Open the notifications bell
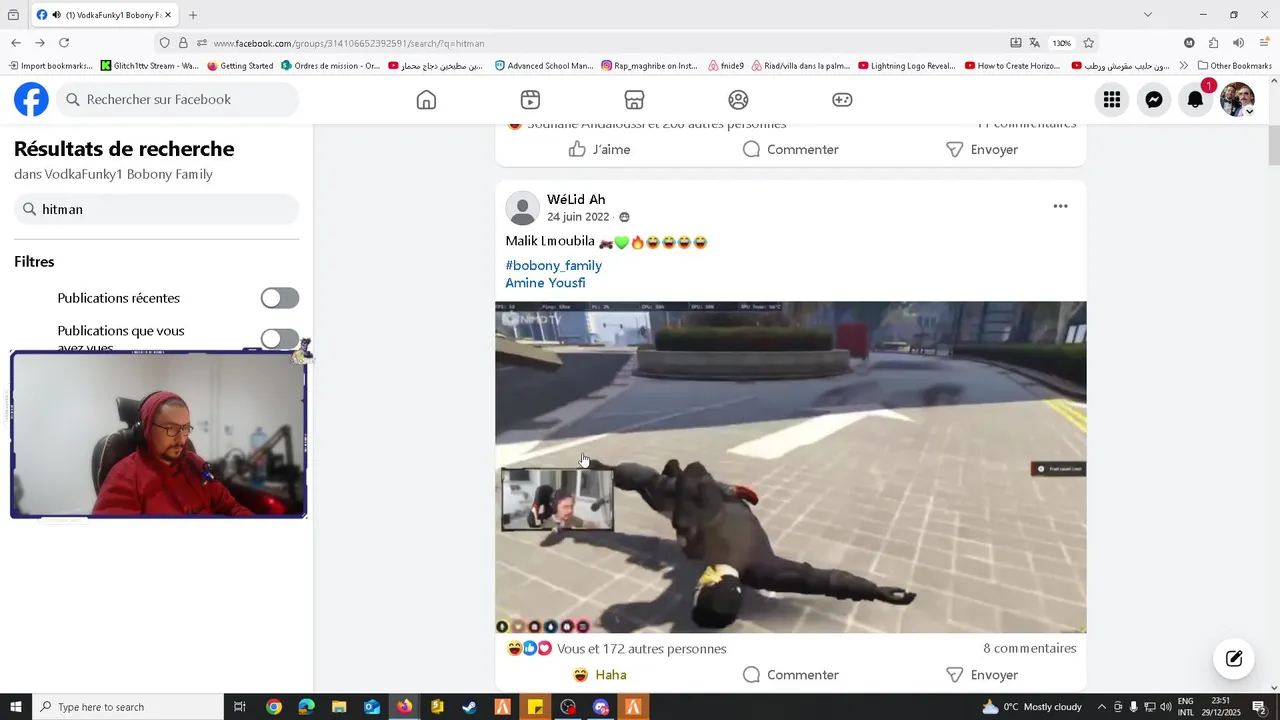Viewport: 1280px width, 720px height. point(1195,99)
